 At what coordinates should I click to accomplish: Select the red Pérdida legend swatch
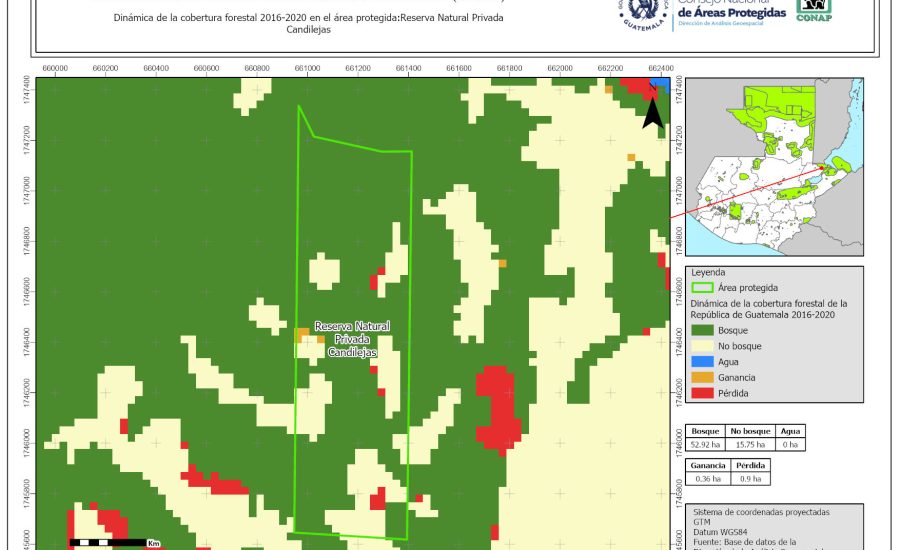[x=702, y=394]
